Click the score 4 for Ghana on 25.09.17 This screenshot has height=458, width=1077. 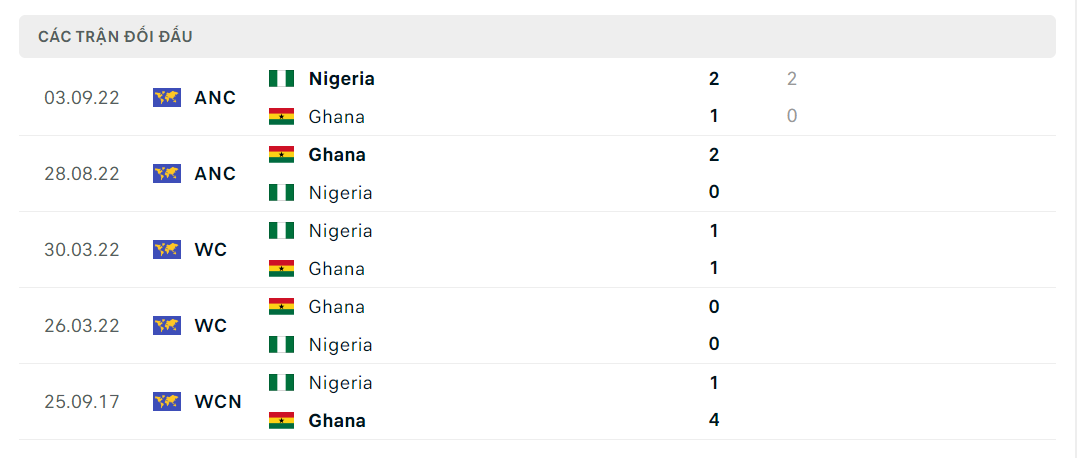[x=714, y=420]
